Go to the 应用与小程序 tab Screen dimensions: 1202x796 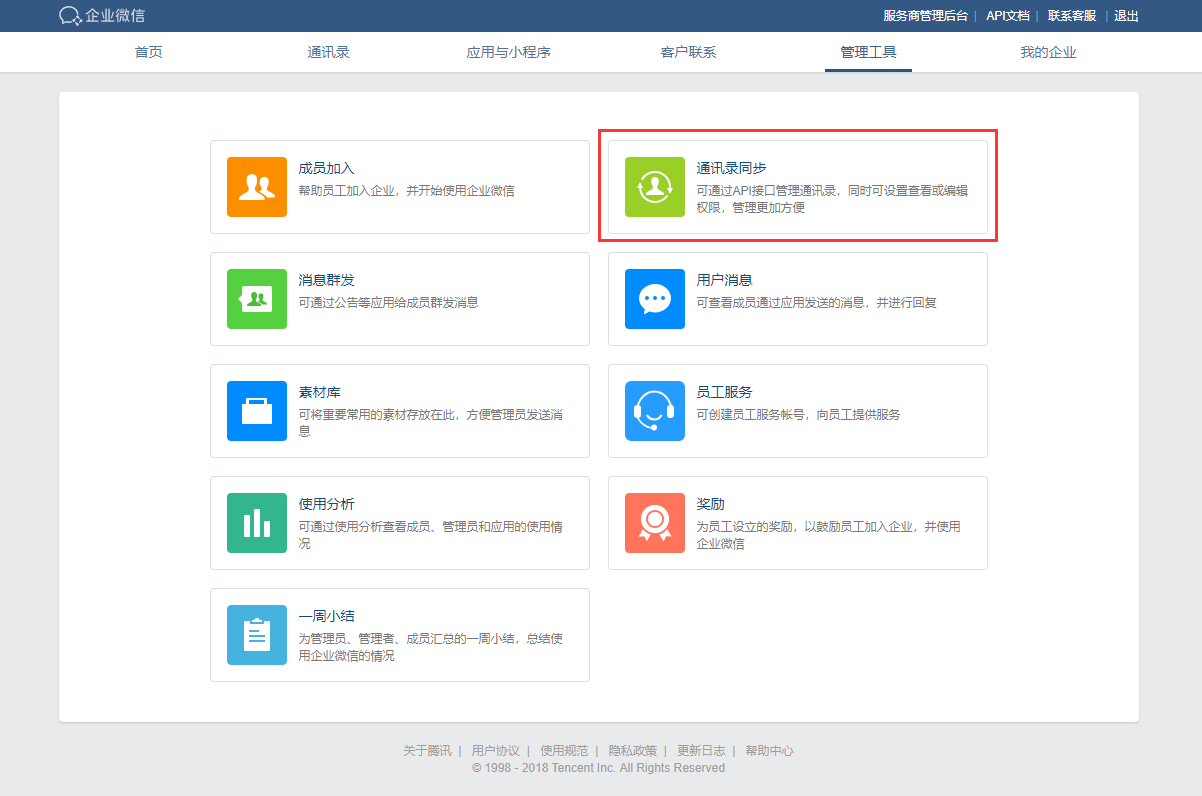pos(508,52)
